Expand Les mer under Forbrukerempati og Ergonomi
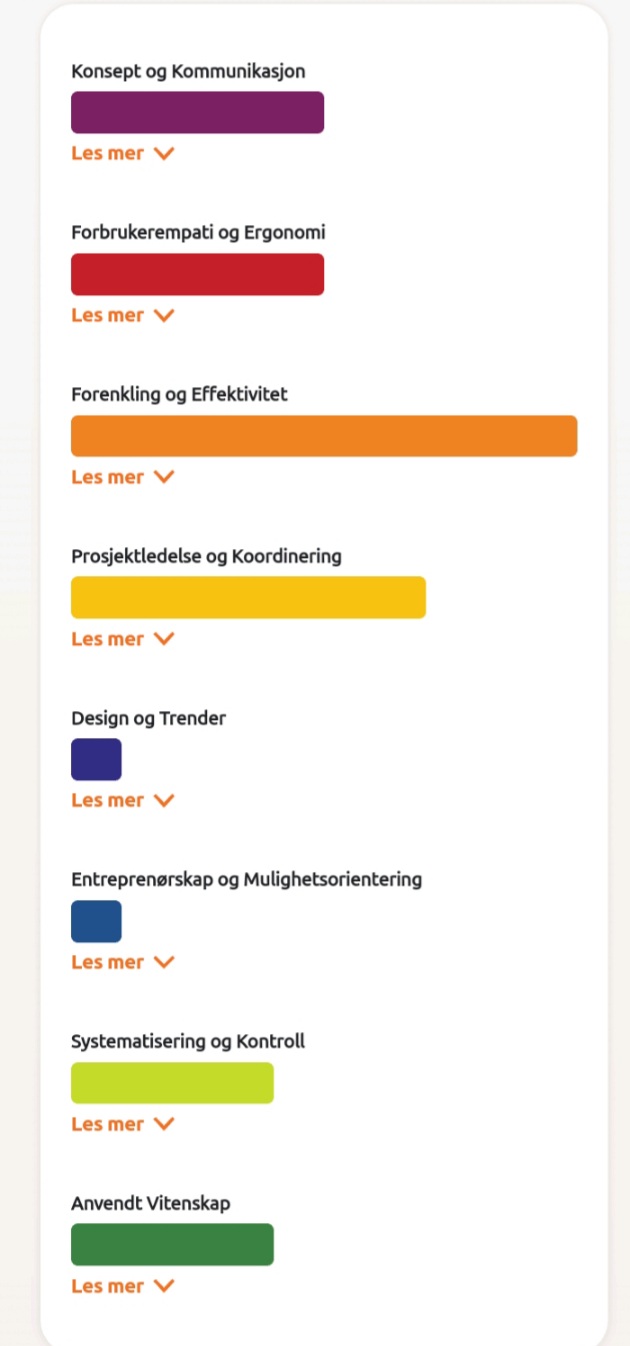630x1346 pixels. [123, 315]
